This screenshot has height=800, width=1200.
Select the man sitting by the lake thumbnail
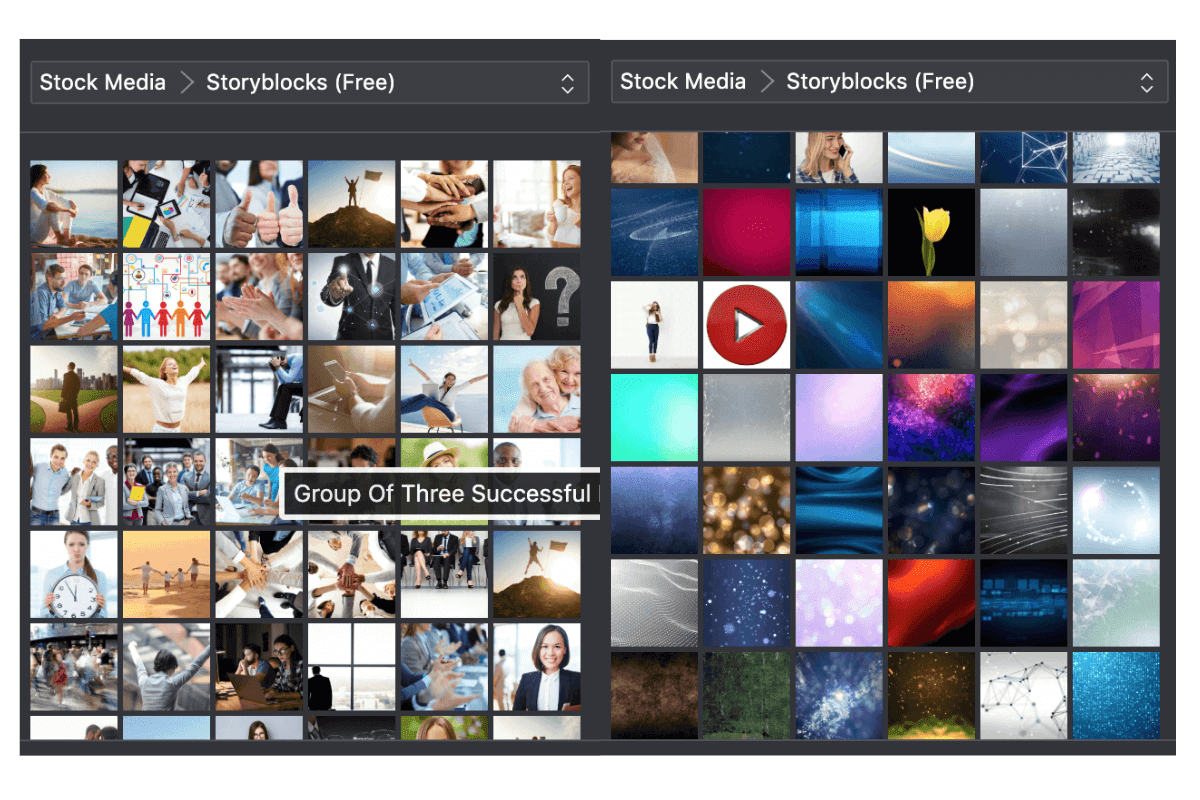coord(74,204)
